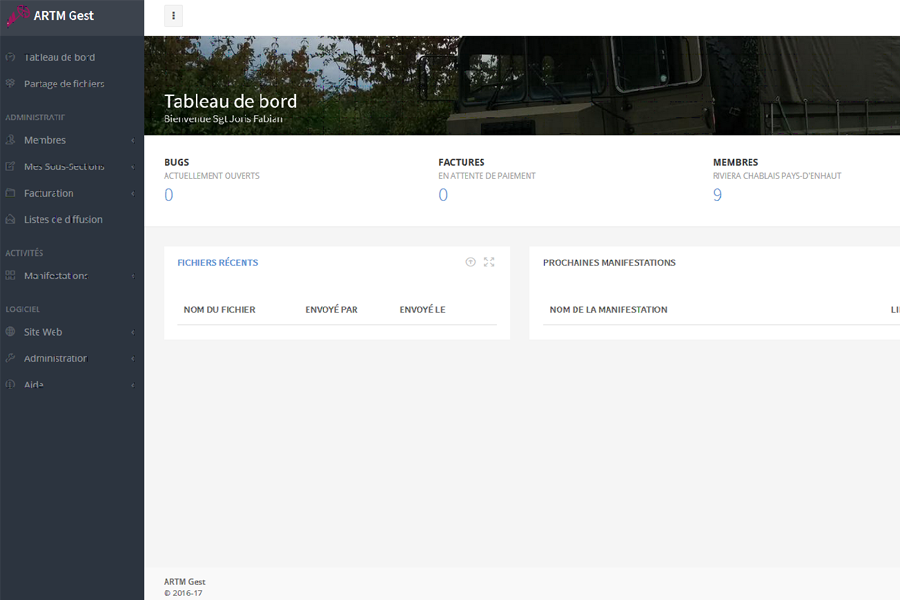Click the Membres count number 9
This screenshot has width=900, height=600.
tap(717, 195)
